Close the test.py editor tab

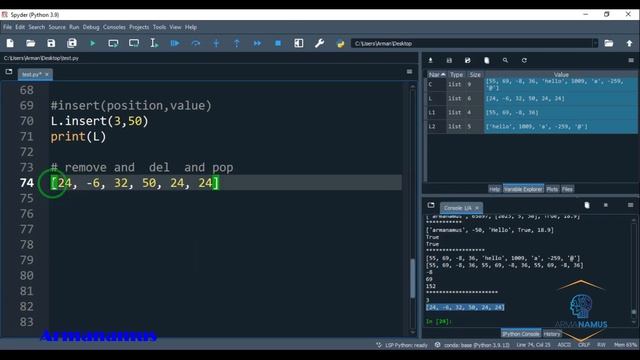tap(47, 74)
